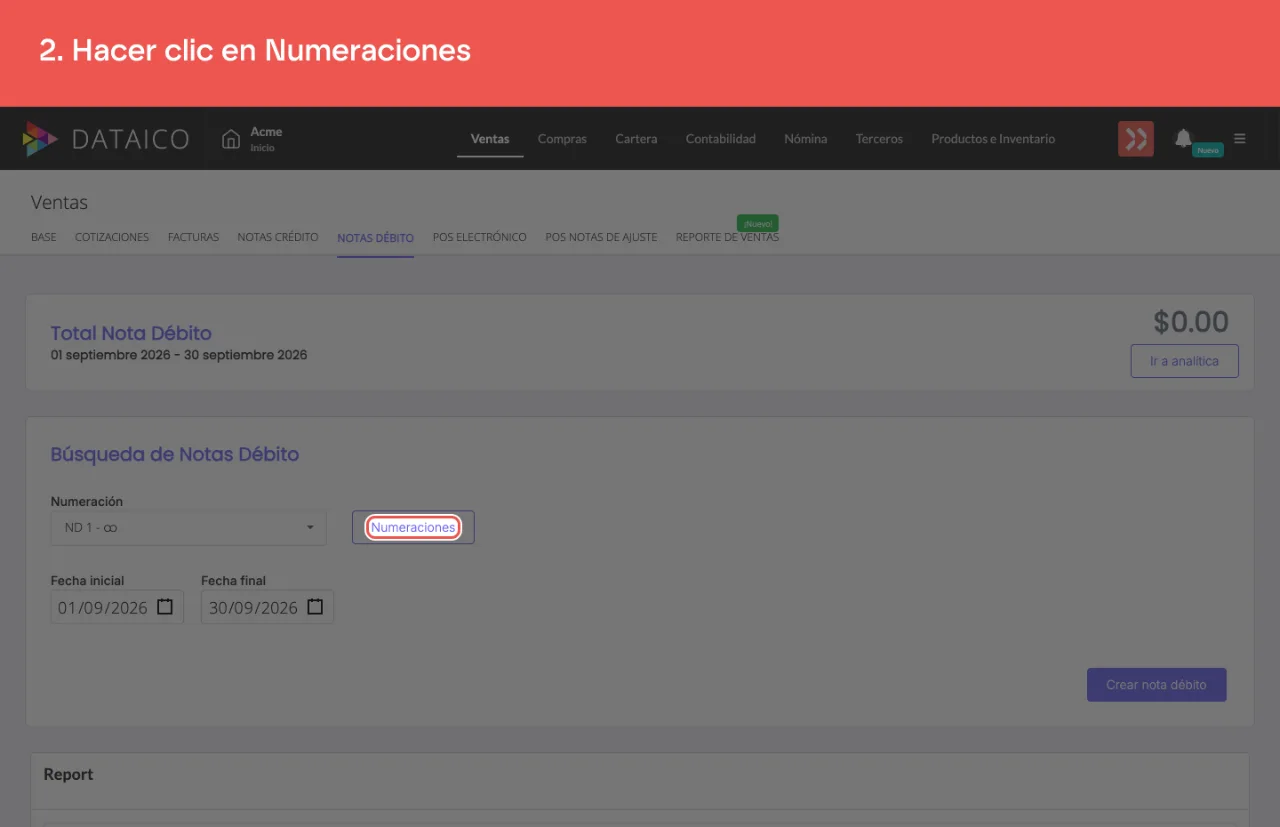This screenshot has width=1280, height=827.
Task: Click the Numeraciones button
Action: (413, 527)
